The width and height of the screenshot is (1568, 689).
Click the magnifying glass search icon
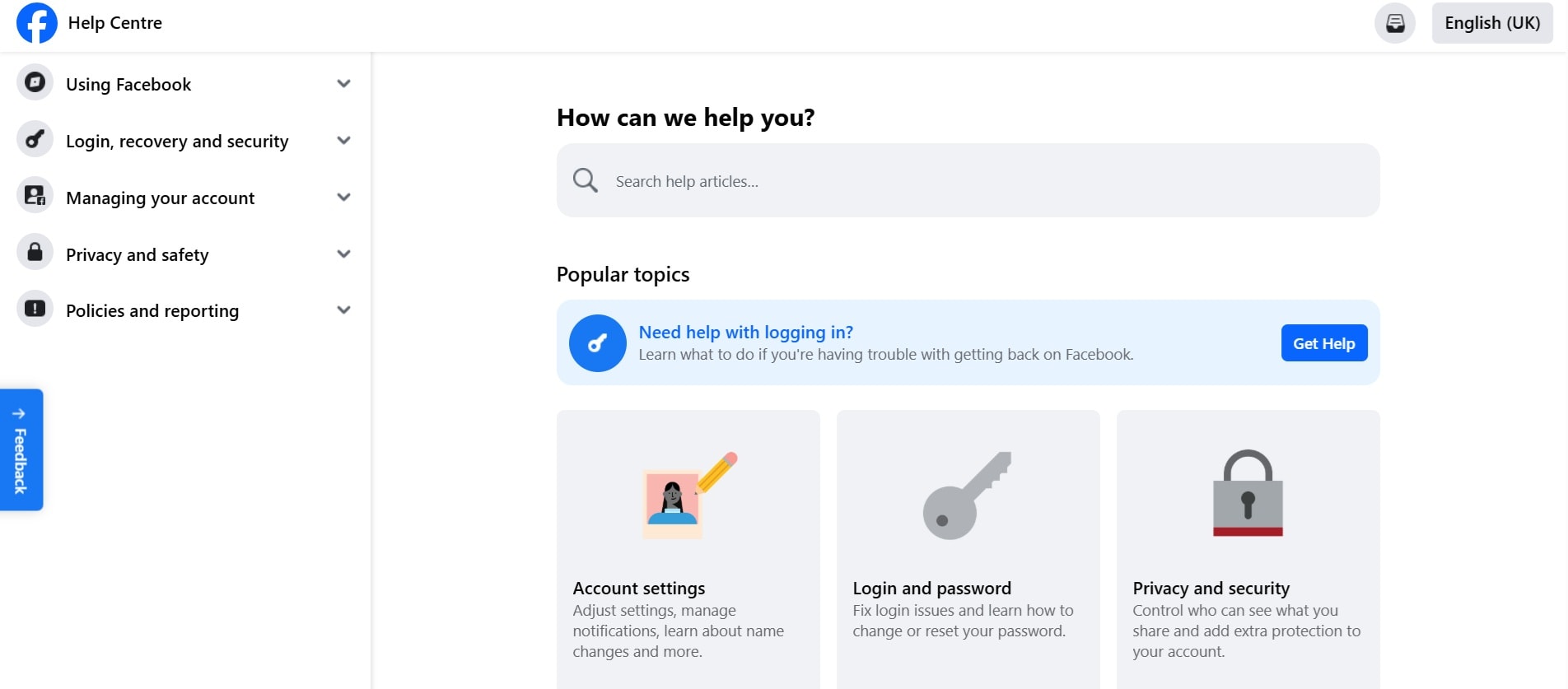(x=586, y=180)
